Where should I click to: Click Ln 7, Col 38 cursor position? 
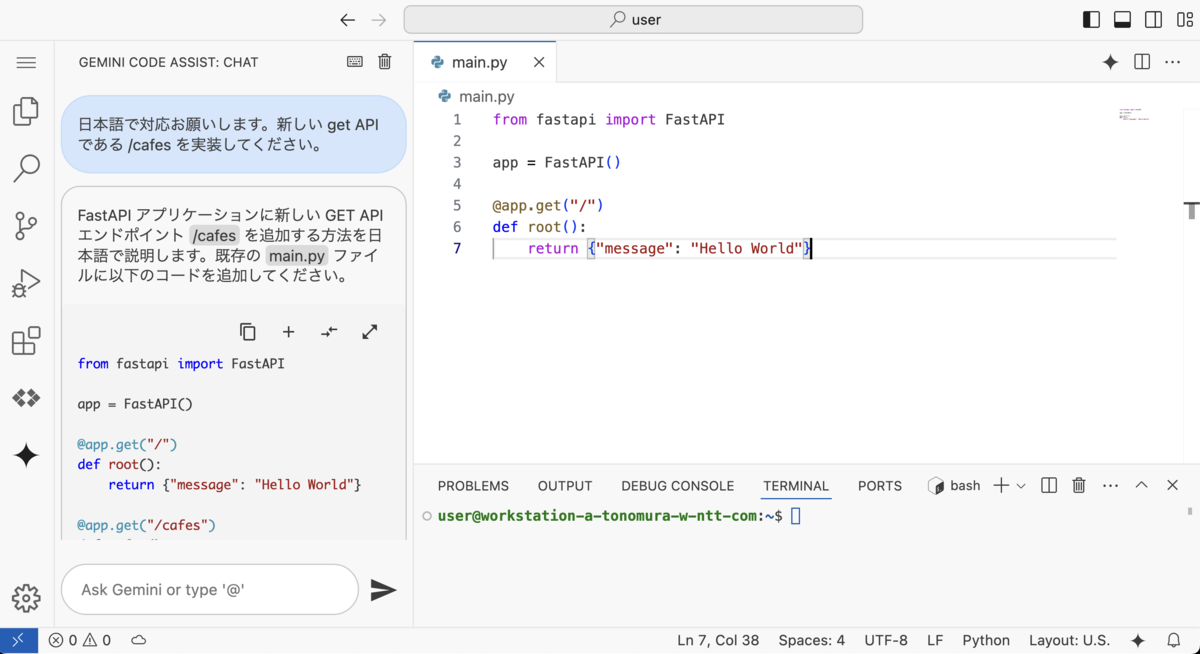(718, 640)
